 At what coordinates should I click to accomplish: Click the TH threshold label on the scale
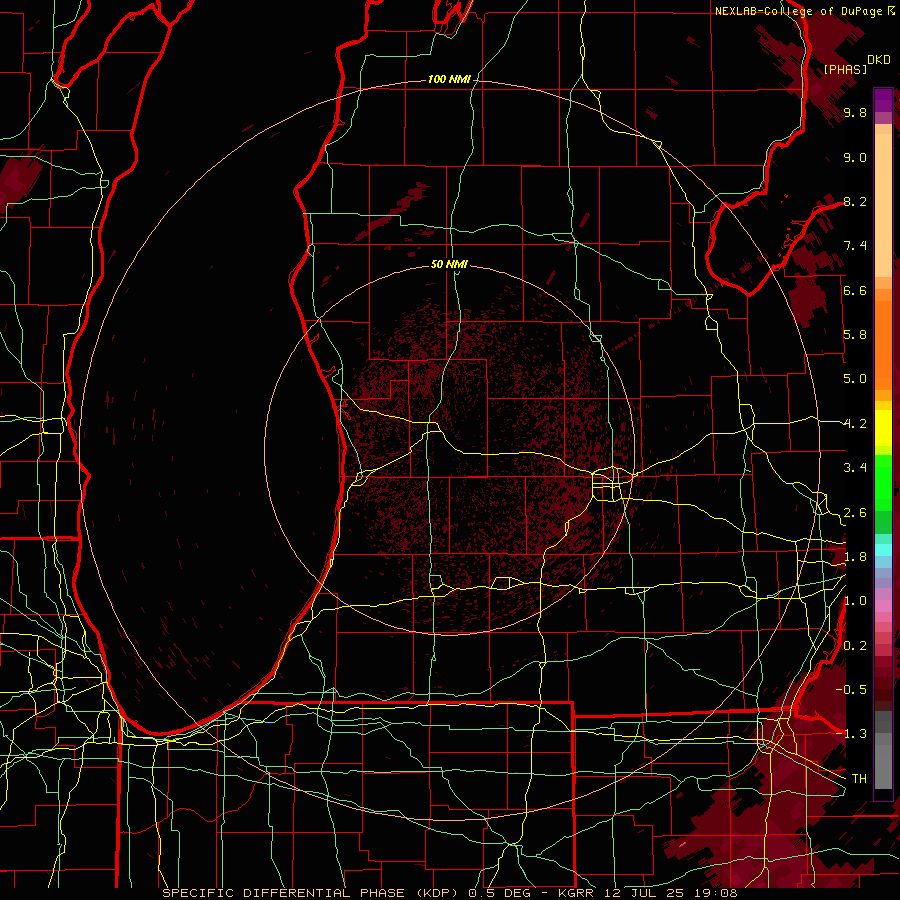[859, 778]
